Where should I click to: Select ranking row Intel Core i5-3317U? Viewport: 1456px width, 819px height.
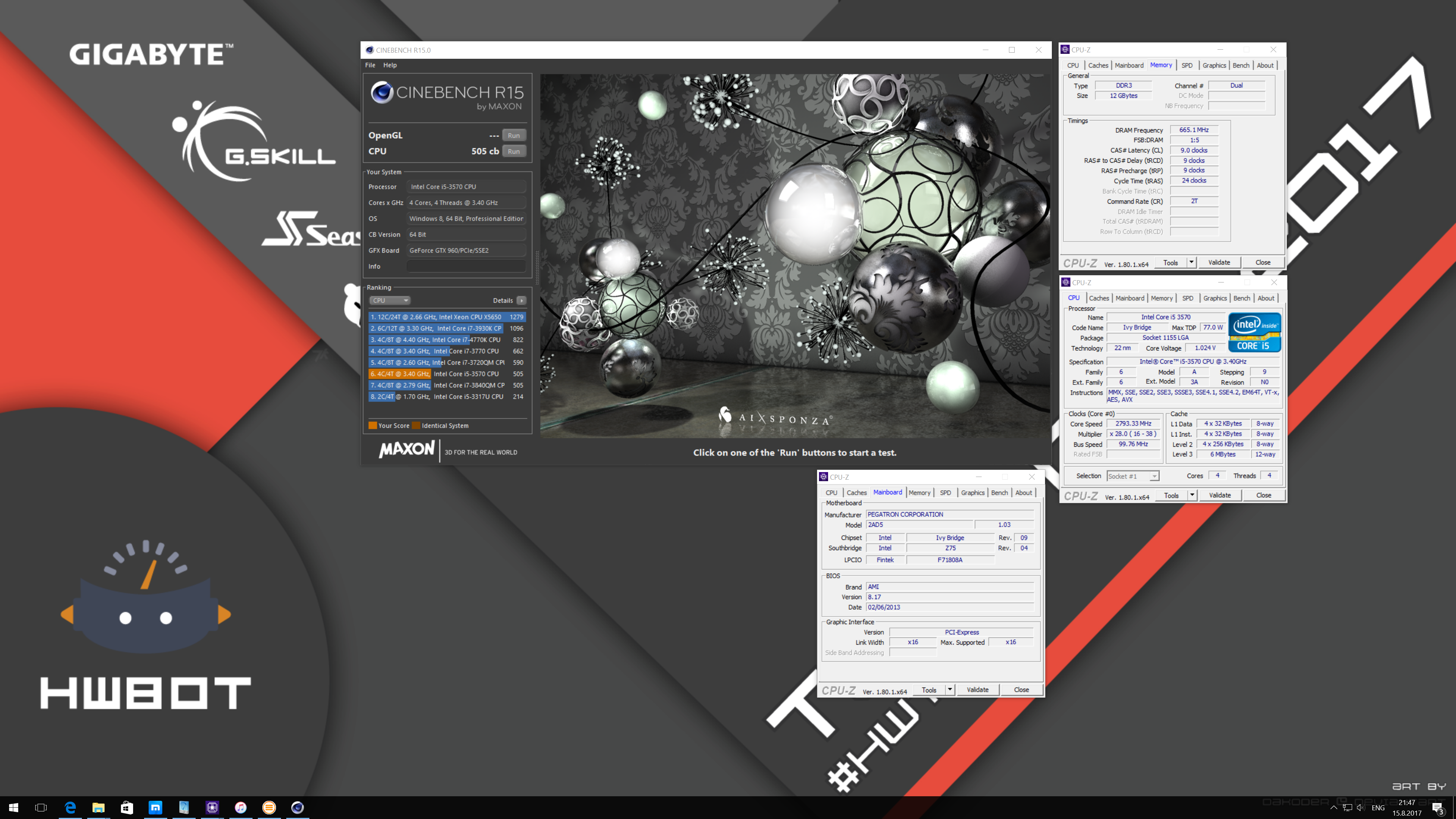click(447, 397)
